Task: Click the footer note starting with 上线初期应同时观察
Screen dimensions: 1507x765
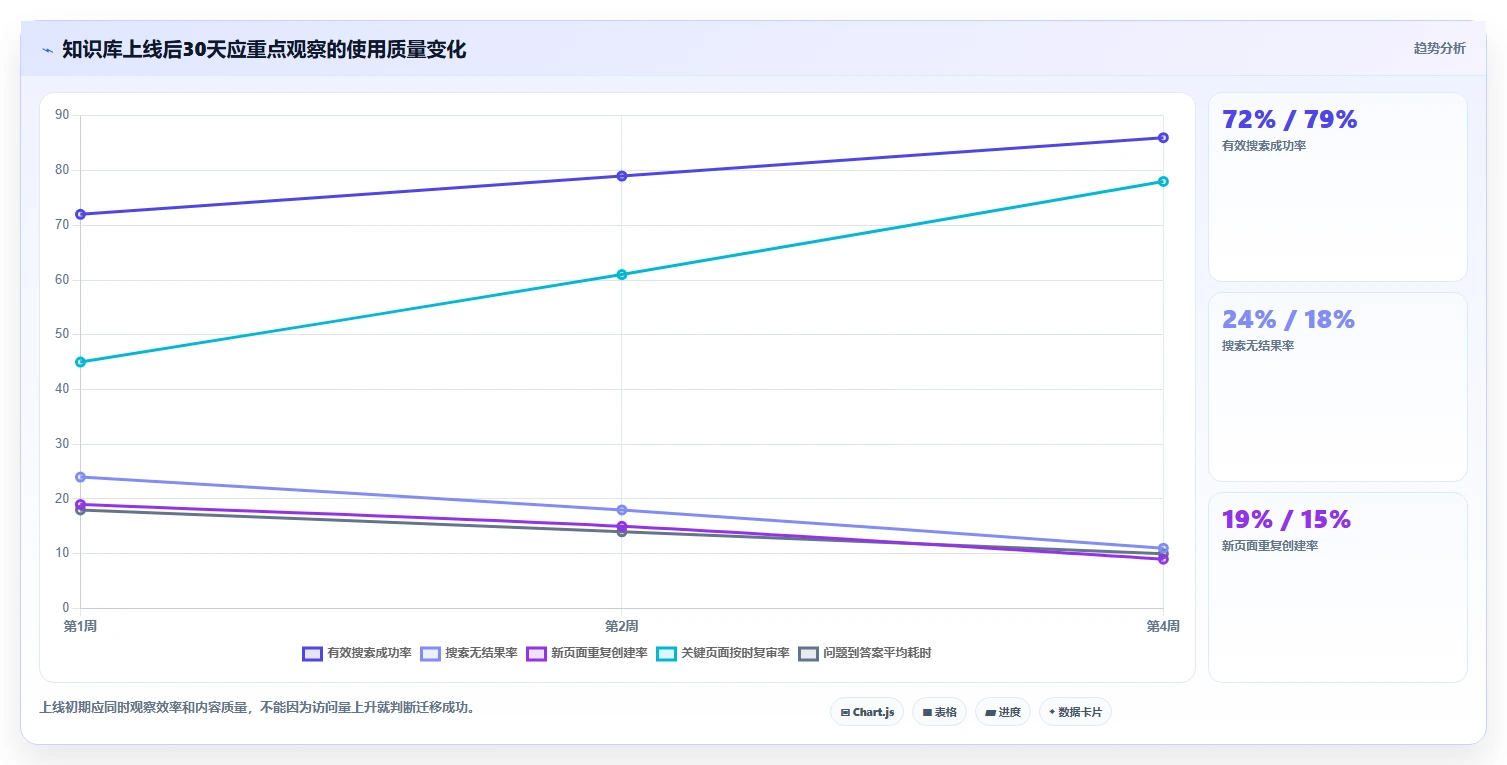Action: tap(259, 707)
